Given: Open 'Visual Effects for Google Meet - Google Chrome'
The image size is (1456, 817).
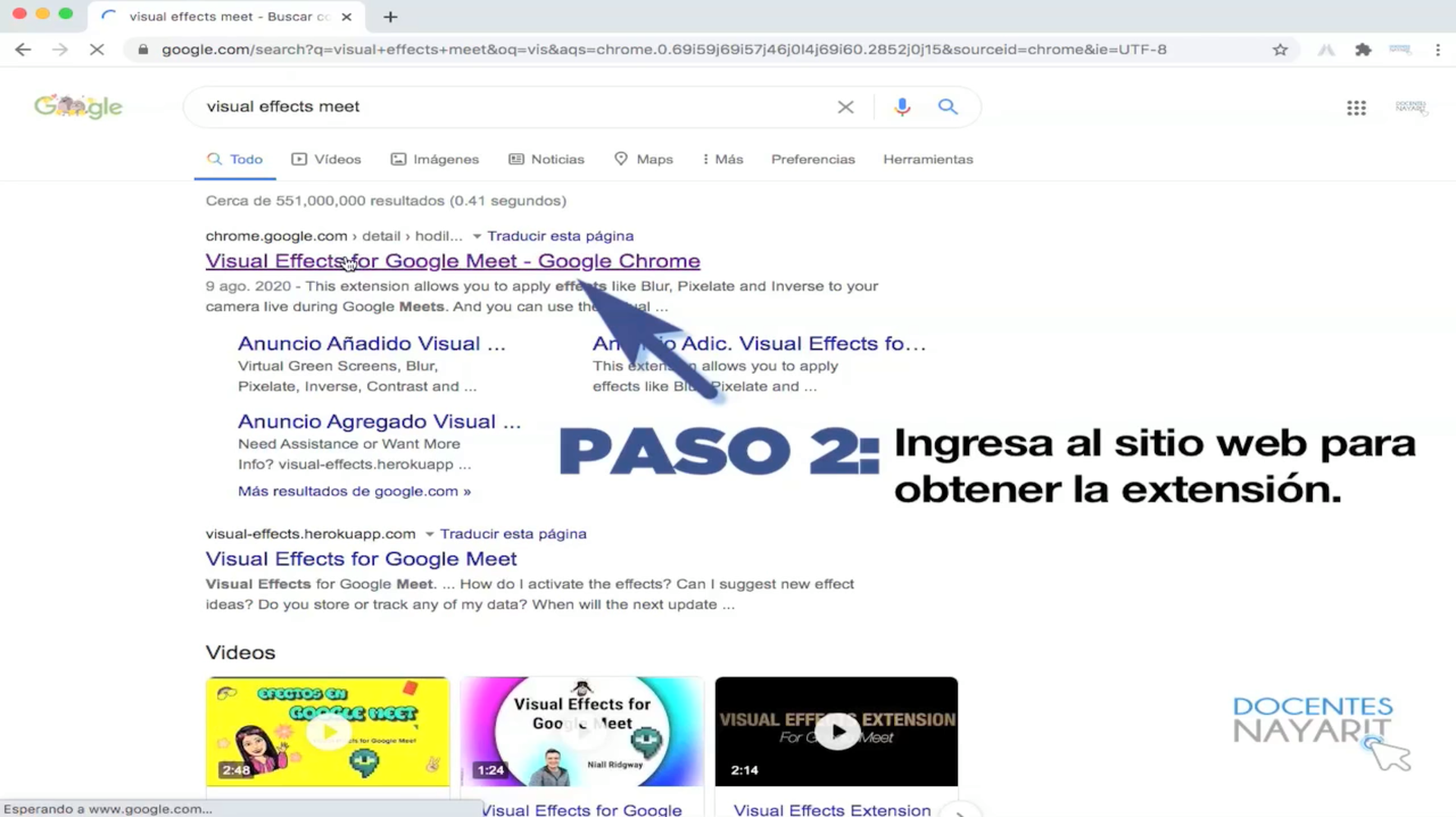Looking at the screenshot, I should 453,261.
